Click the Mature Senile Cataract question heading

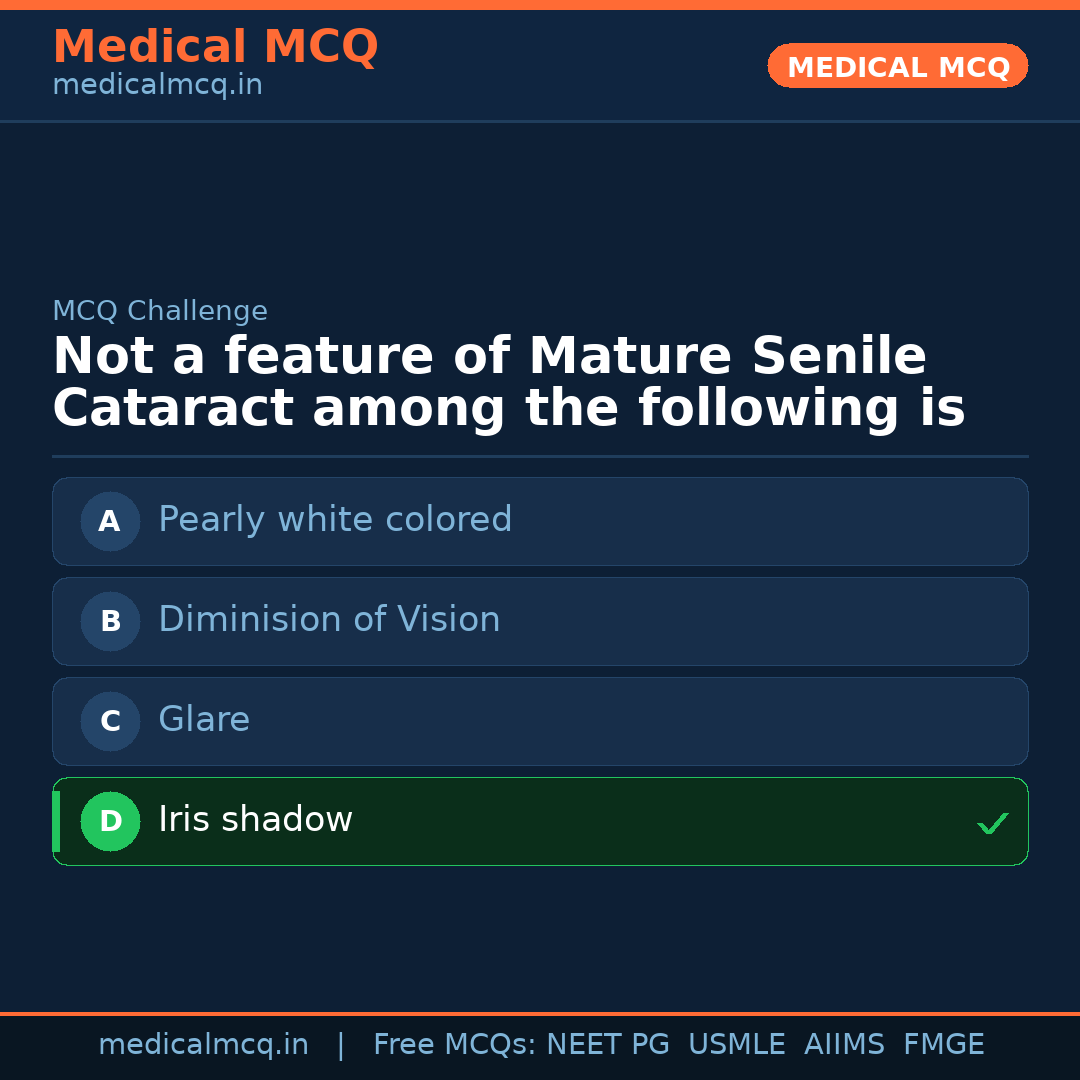(x=508, y=383)
